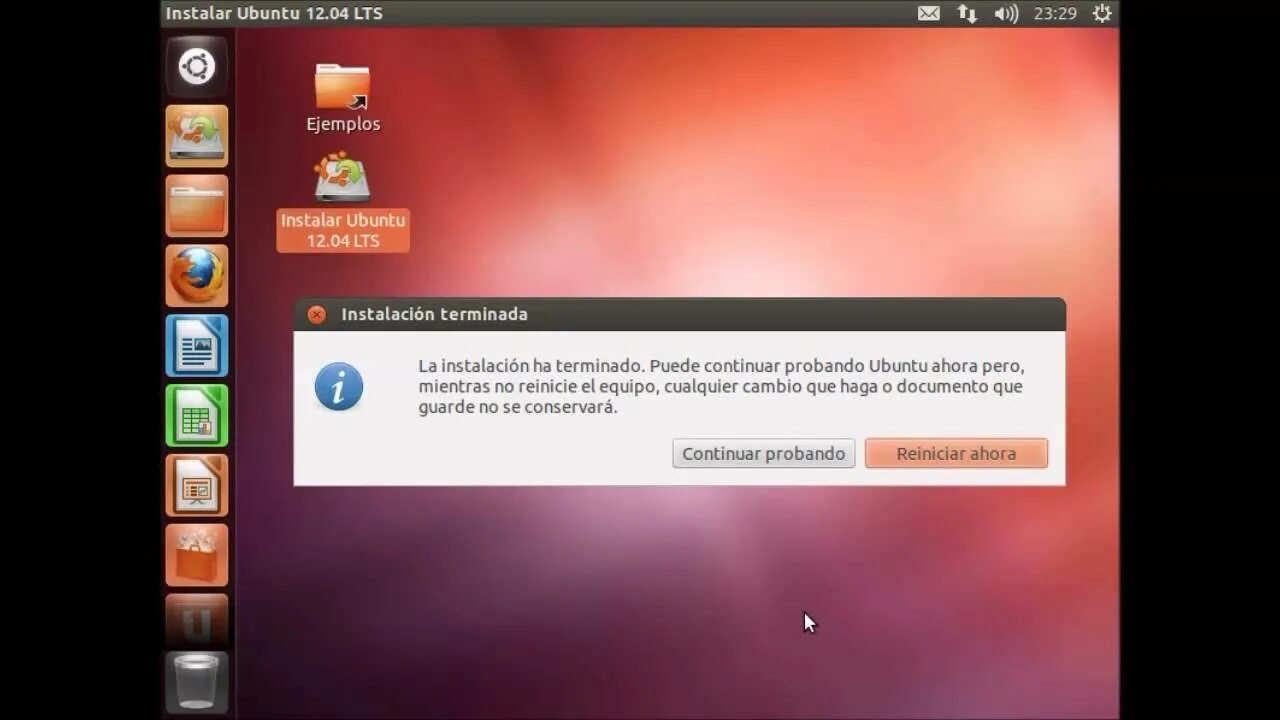This screenshot has height=720, width=1280.
Task: Open LibreOffice Impress presentation
Action: pyautogui.click(x=197, y=485)
